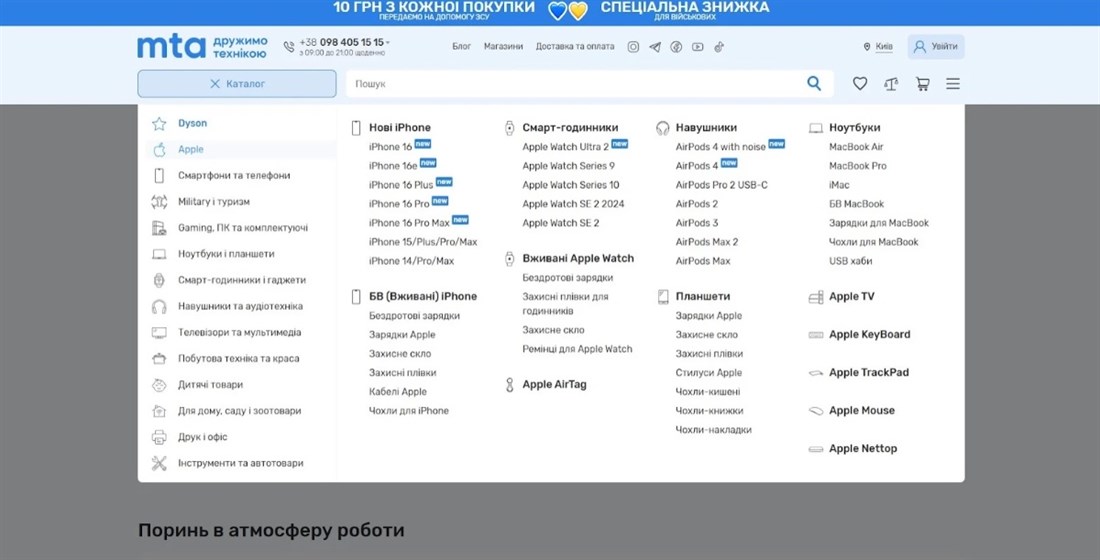Go to the Apple AirTag section
1100x560 pixels.
click(554, 385)
